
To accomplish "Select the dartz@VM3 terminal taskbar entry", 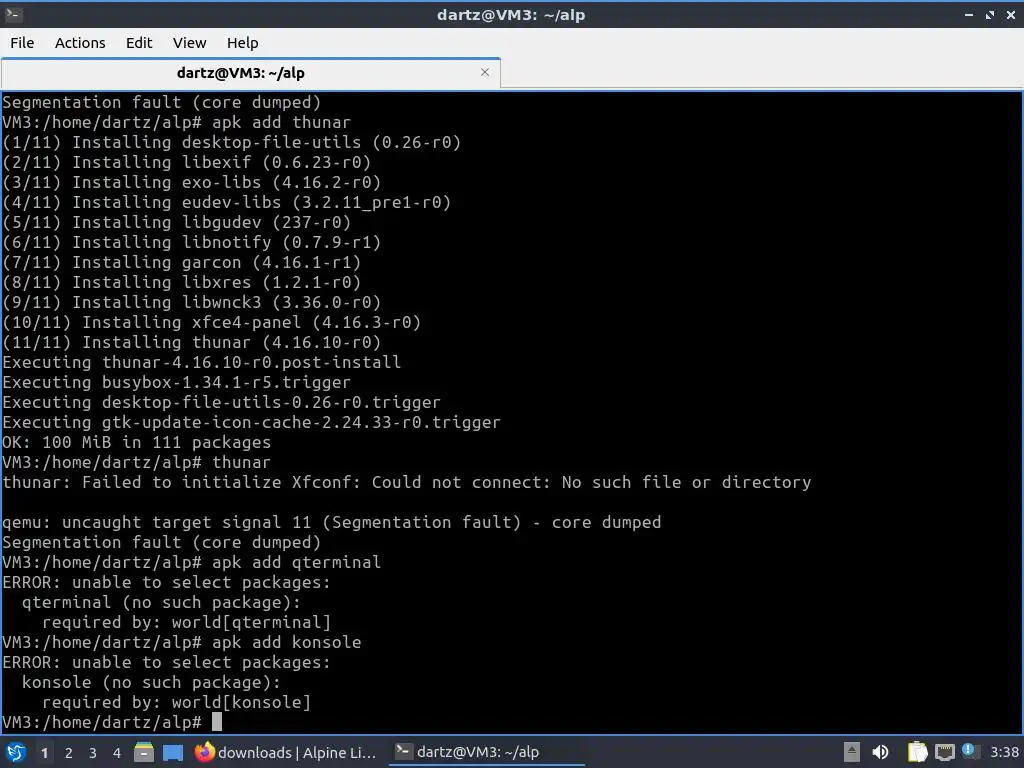I will (x=485, y=752).
